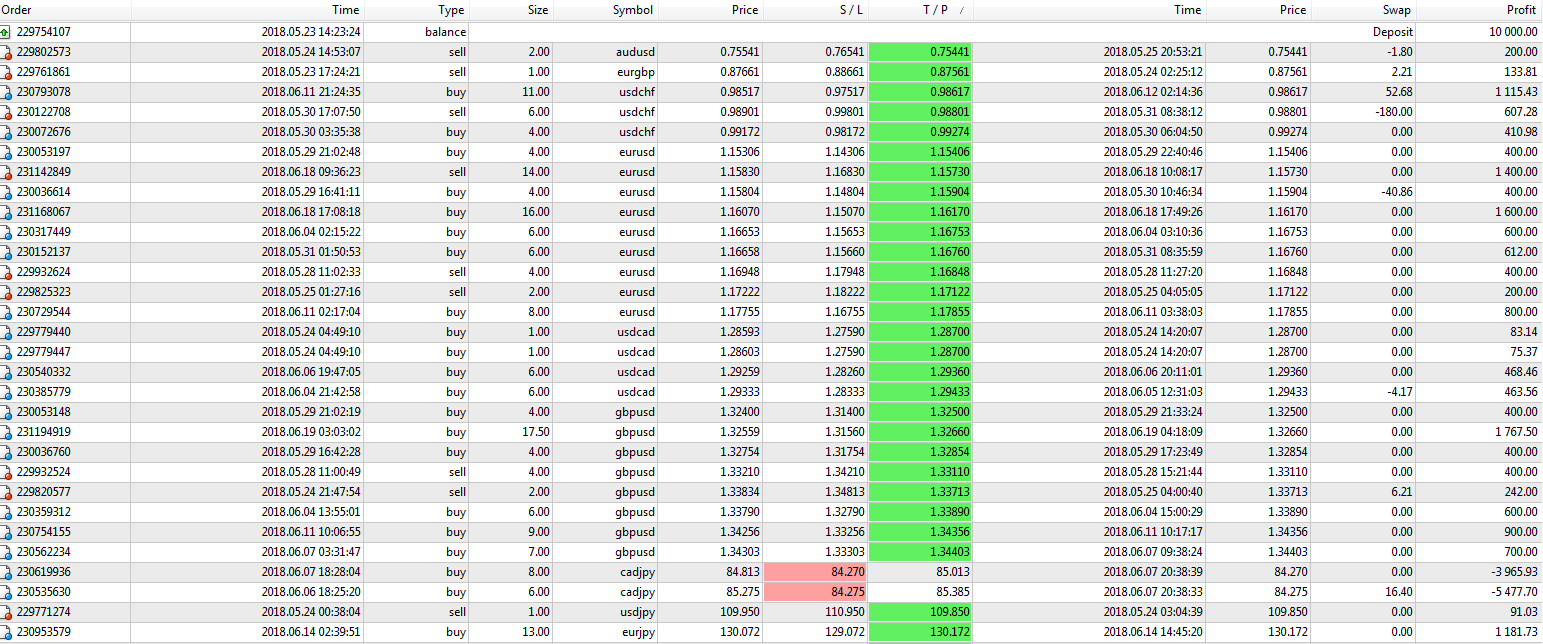Click the order icon beside 230317449
Image resolution: width=1543 pixels, height=644 pixels.
point(6,232)
